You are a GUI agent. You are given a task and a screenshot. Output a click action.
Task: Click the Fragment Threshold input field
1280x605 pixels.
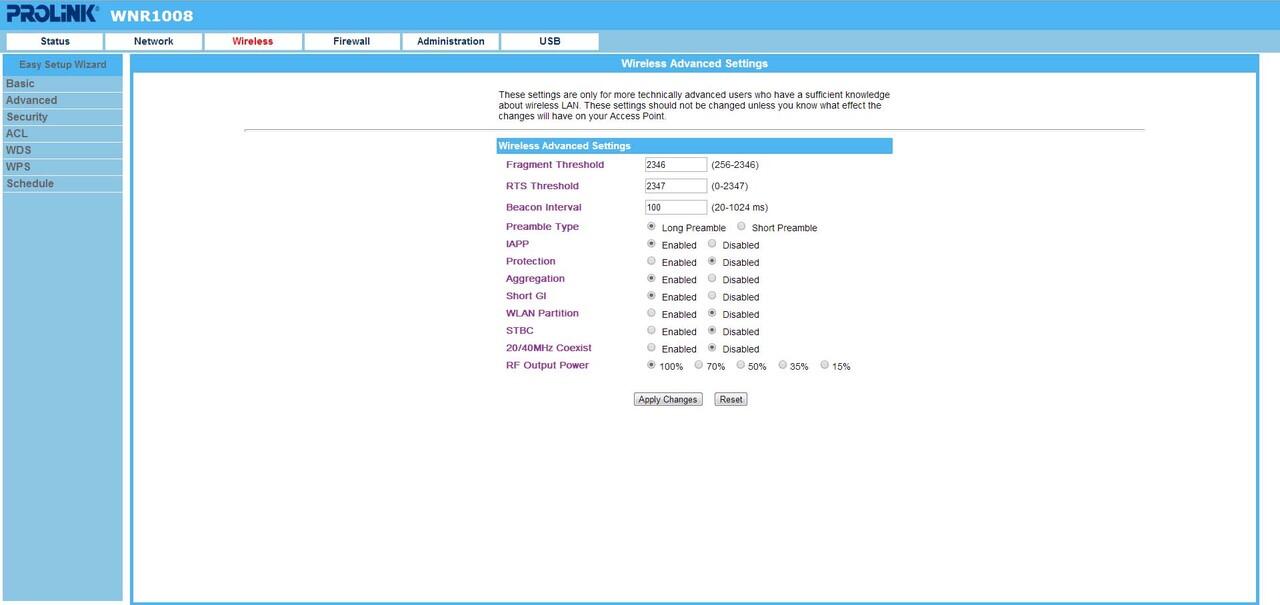click(x=676, y=165)
